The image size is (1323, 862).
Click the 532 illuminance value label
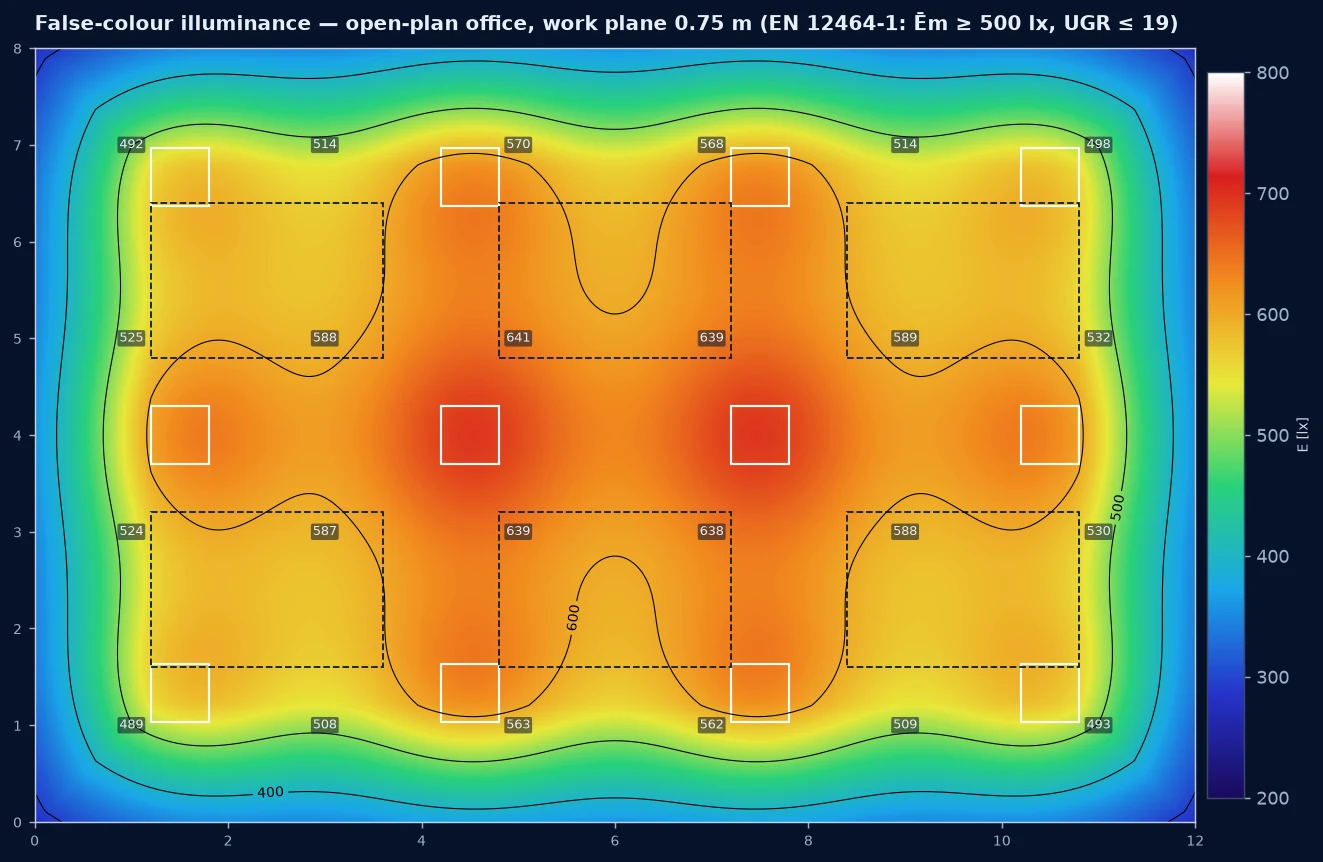pyautogui.click(x=1098, y=338)
